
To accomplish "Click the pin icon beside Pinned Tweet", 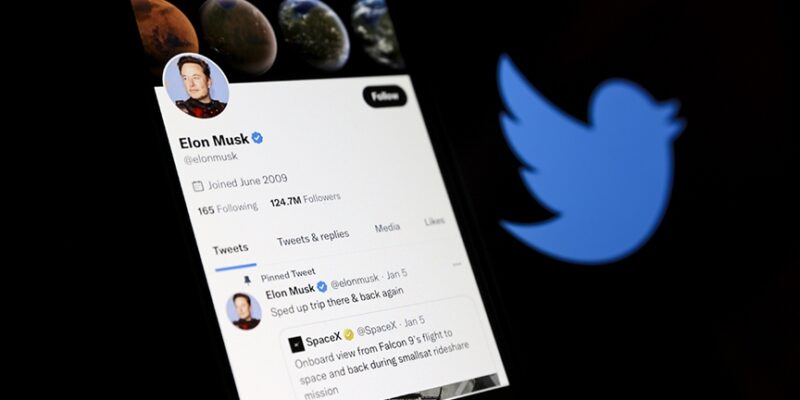I will [247, 280].
